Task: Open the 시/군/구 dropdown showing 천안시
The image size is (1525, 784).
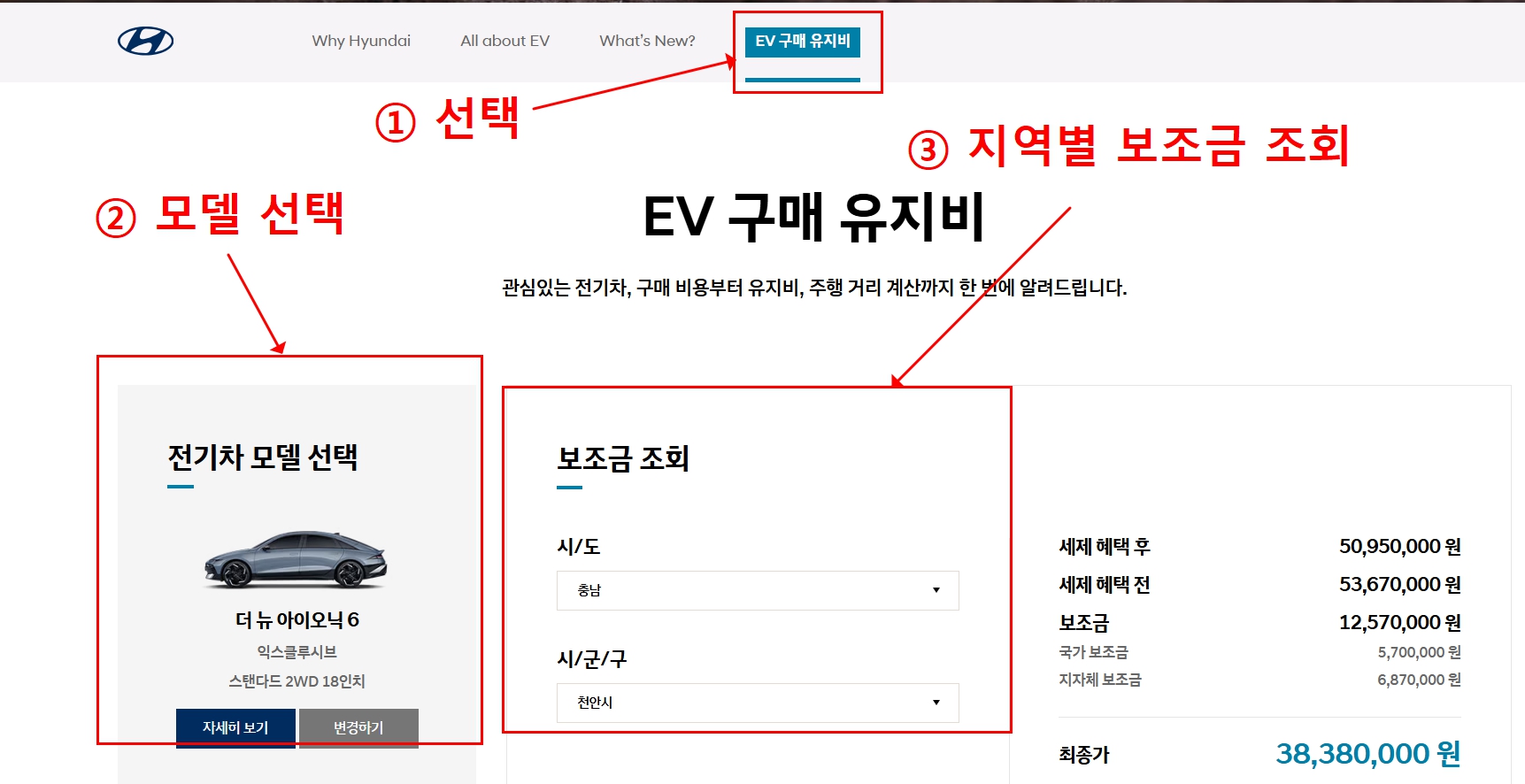Action: pos(758,703)
